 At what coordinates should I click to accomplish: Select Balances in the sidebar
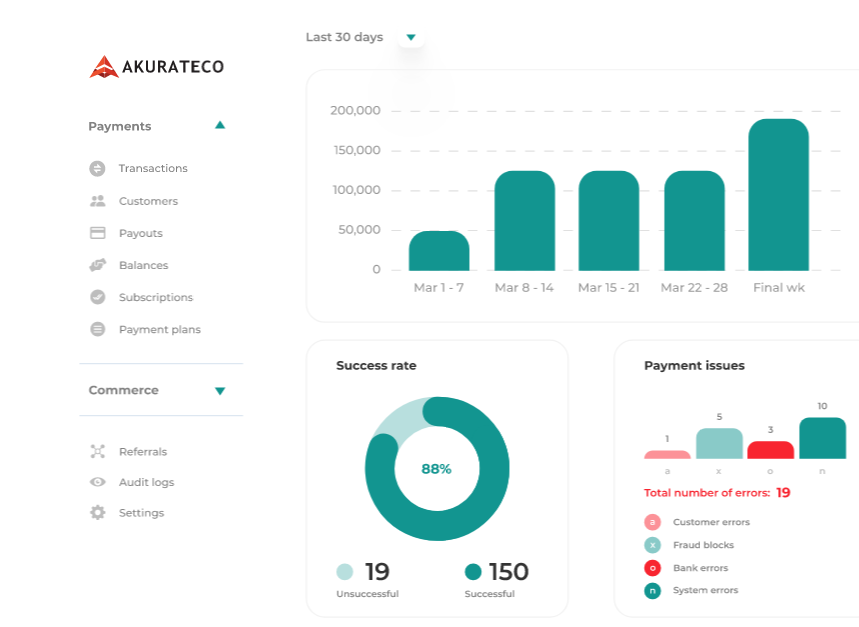click(x=144, y=265)
